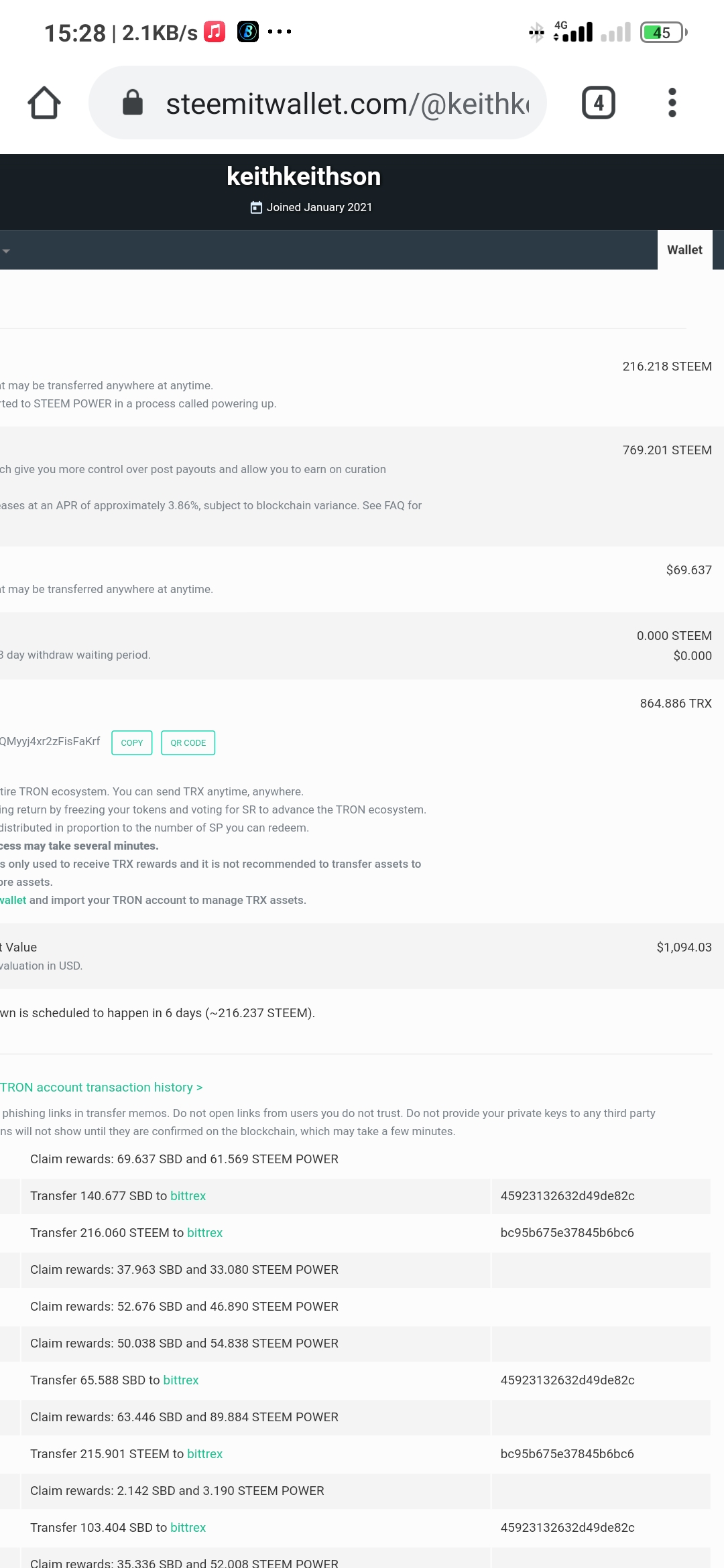Show the TRON address QR CODE

188,742
